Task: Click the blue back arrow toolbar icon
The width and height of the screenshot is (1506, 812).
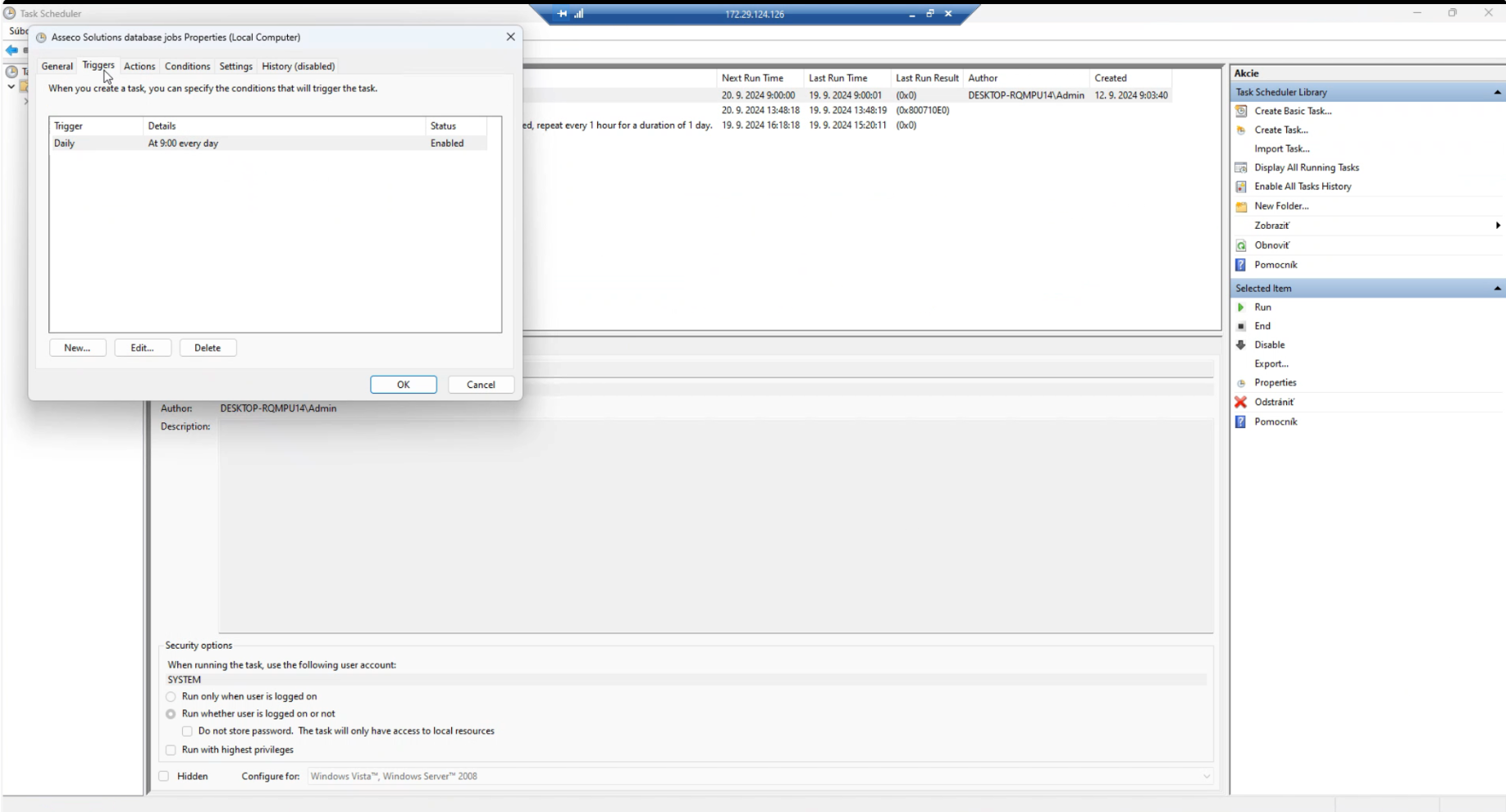Action: [11, 50]
